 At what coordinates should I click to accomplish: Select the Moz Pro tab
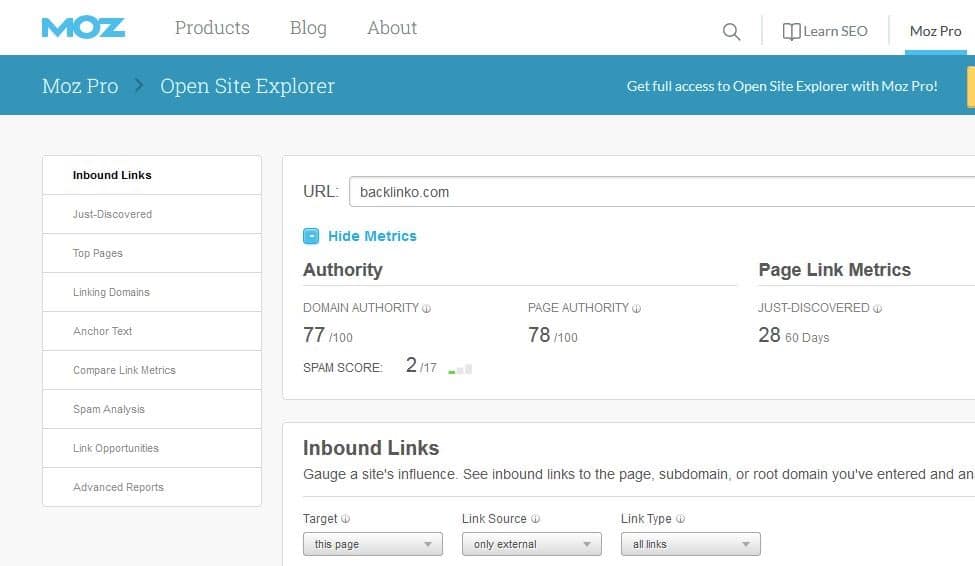[x=935, y=31]
